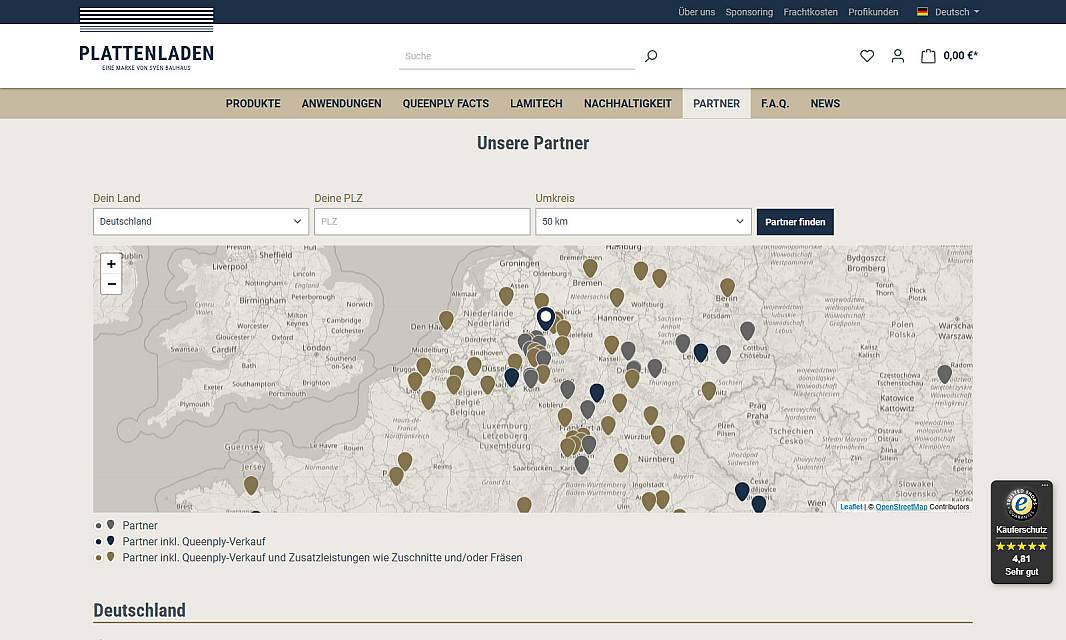Click the gold pin near Reims

[x=405, y=461]
